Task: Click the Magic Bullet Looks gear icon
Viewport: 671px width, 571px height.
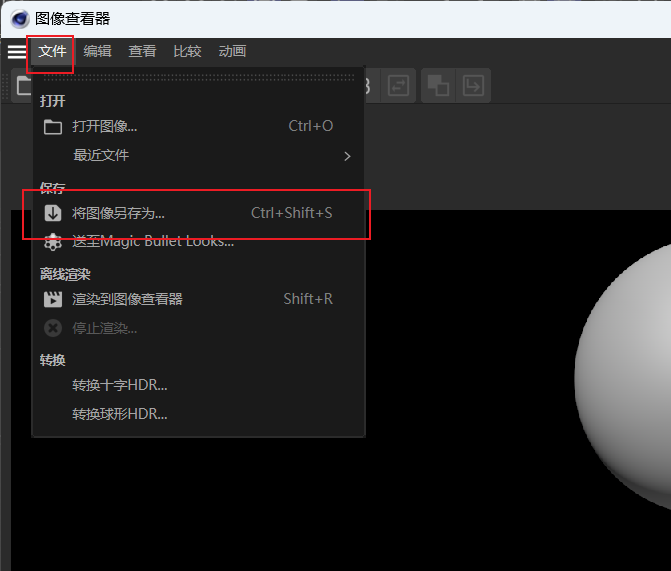Action: click(53, 242)
